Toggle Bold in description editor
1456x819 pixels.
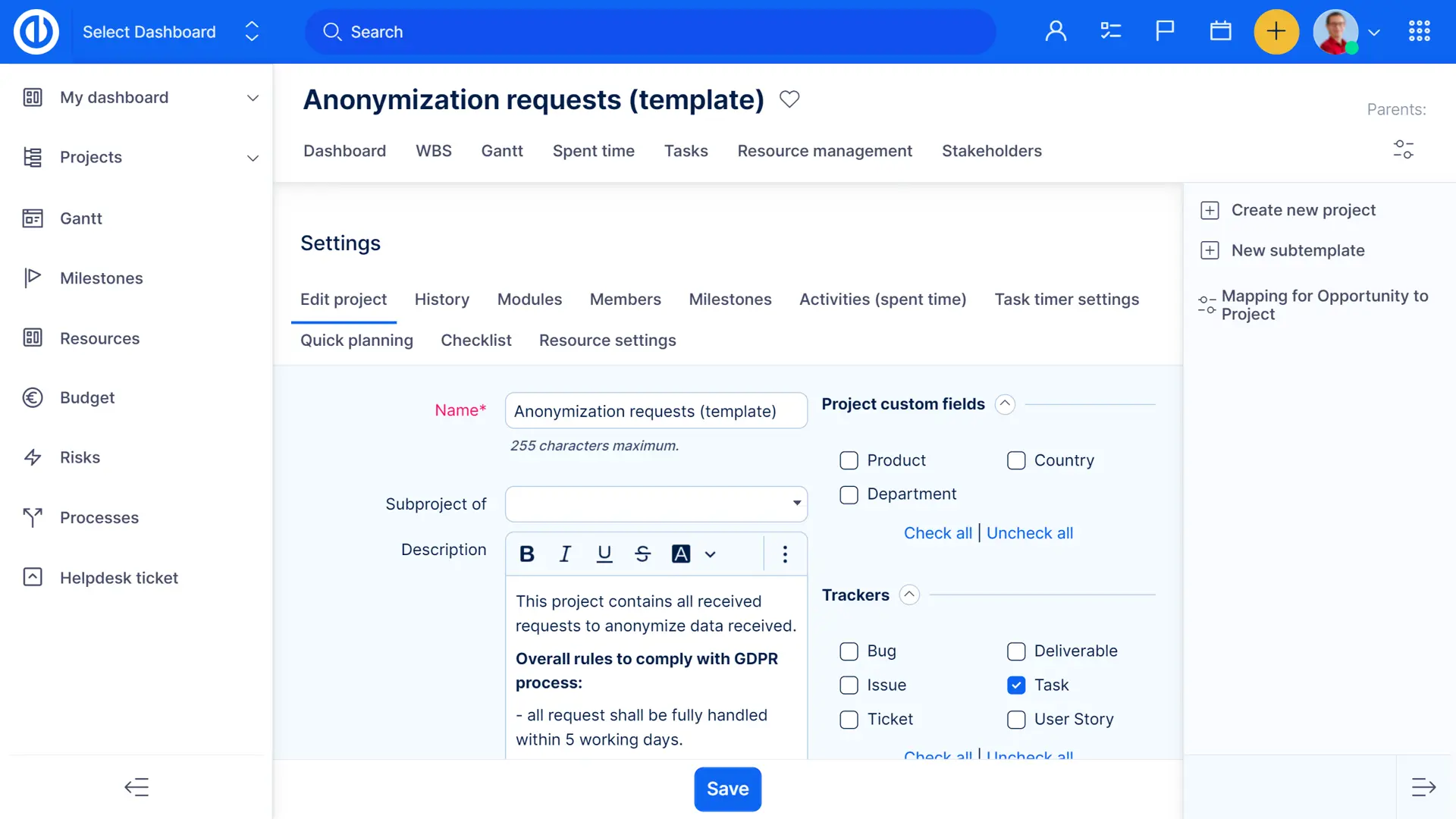point(527,554)
